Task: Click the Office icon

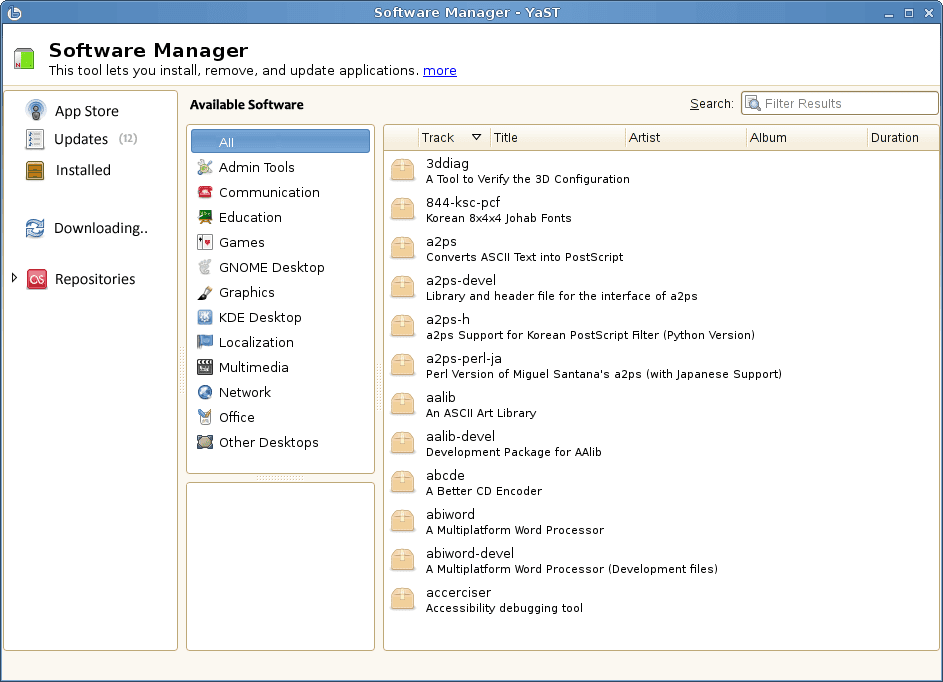Action: (x=205, y=417)
